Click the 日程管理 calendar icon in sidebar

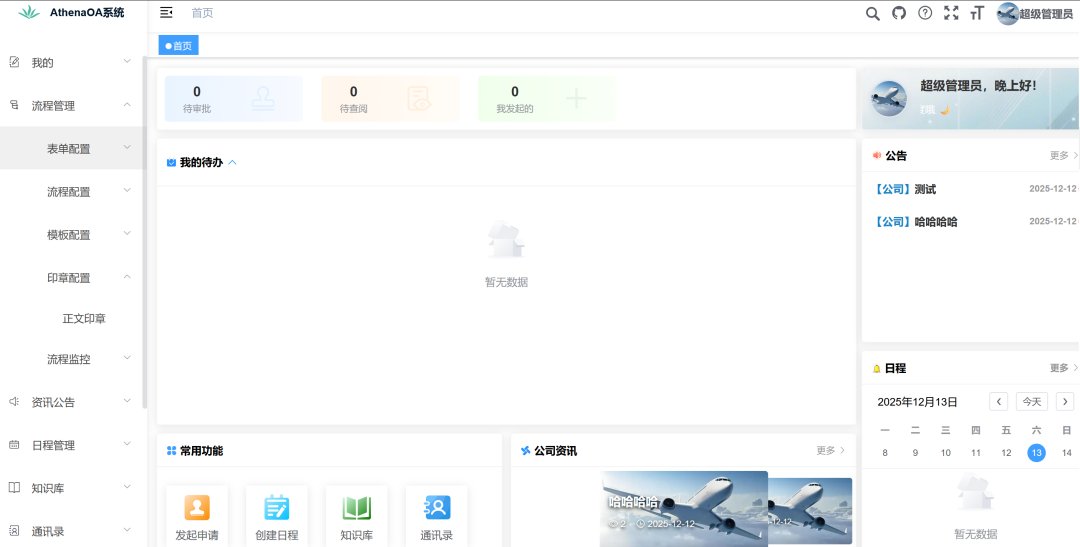coord(14,445)
